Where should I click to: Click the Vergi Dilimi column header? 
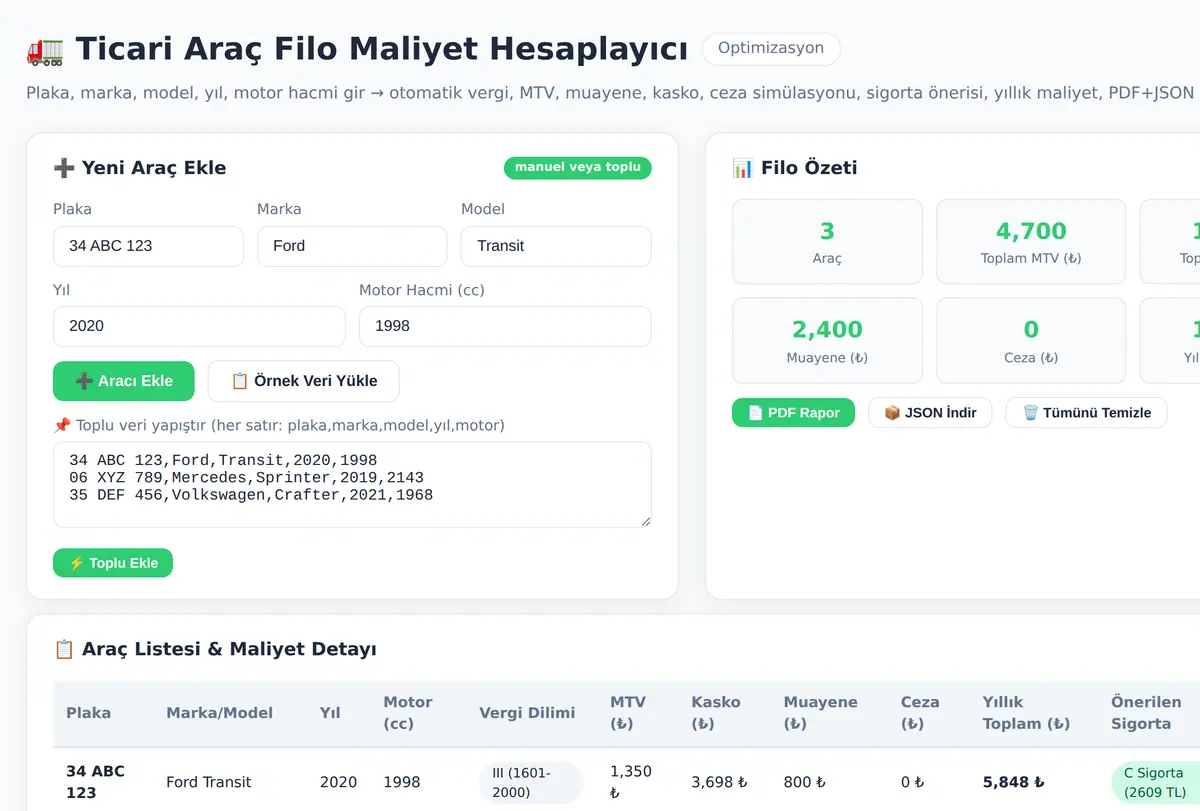click(x=527, y=713)
